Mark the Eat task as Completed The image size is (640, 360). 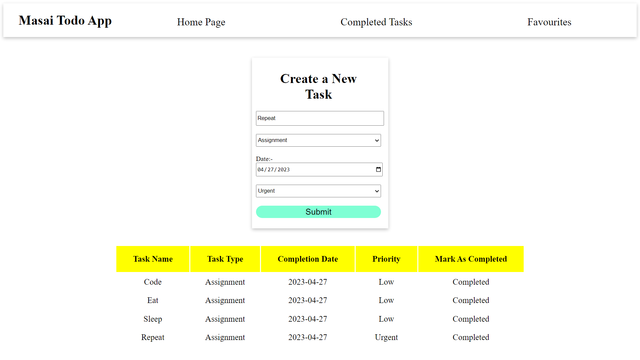(x=471, y=300)
